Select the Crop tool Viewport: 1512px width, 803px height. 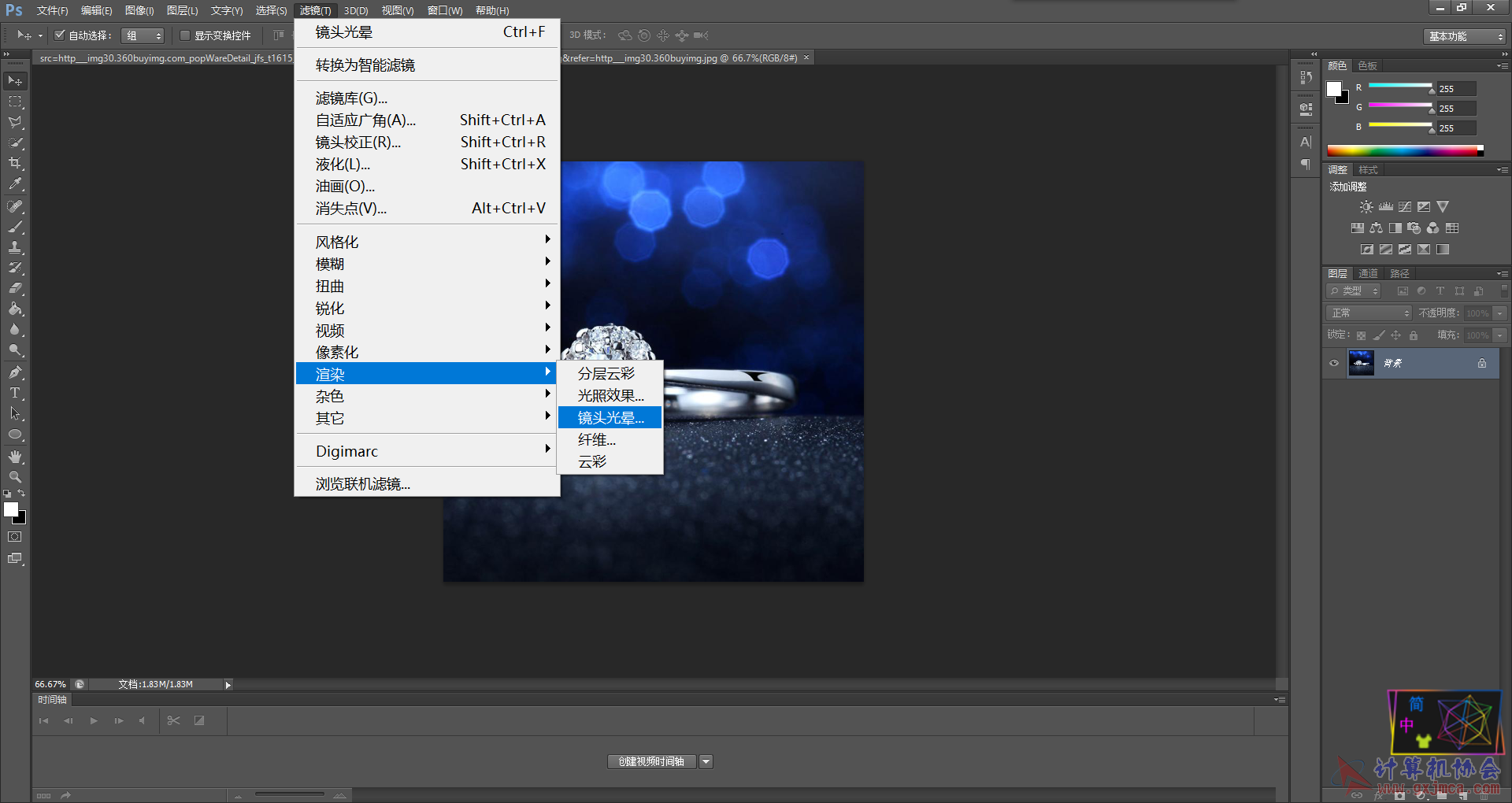pos(15,163)
